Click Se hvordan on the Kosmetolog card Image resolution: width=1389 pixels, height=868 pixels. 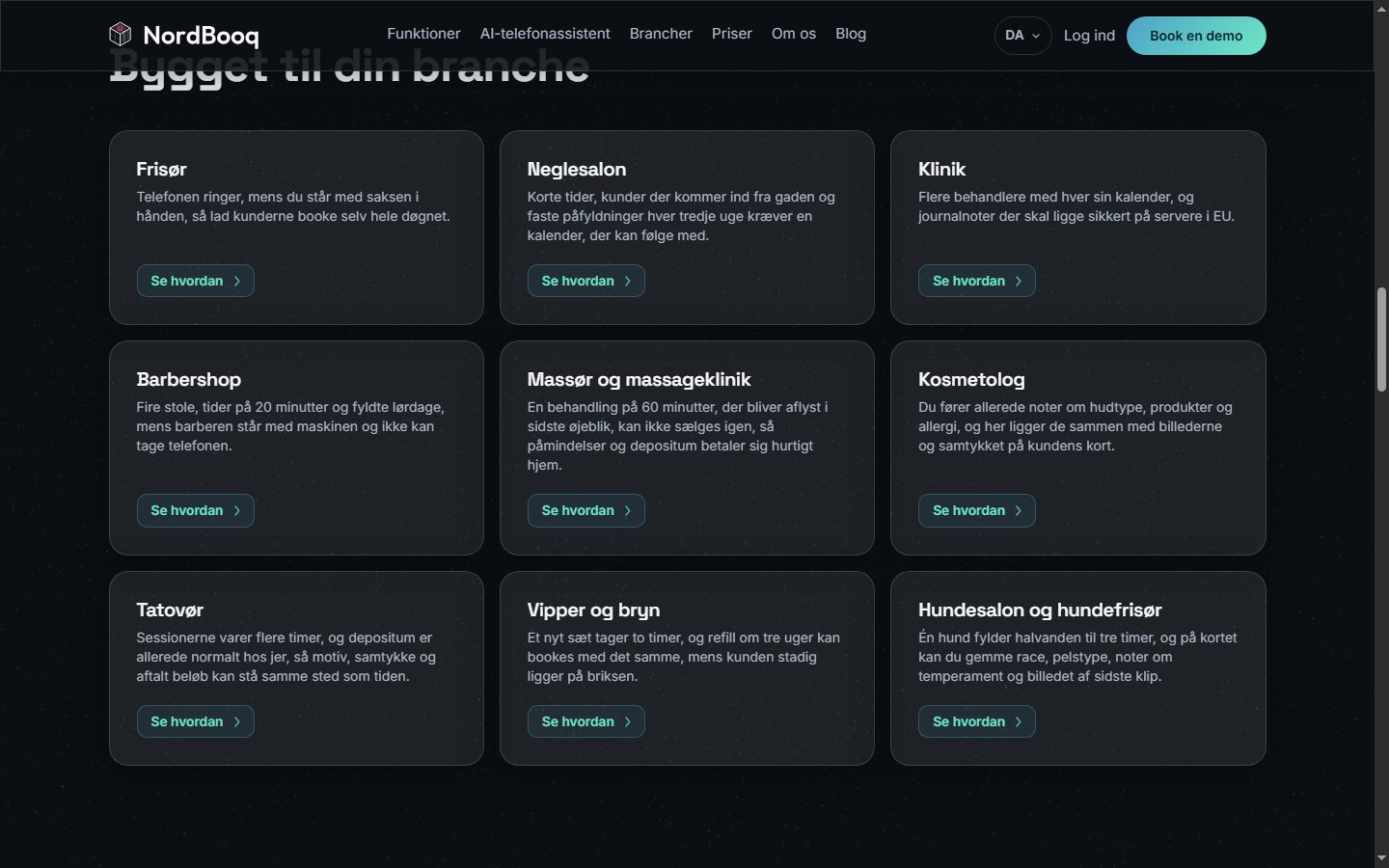(977, 510)
